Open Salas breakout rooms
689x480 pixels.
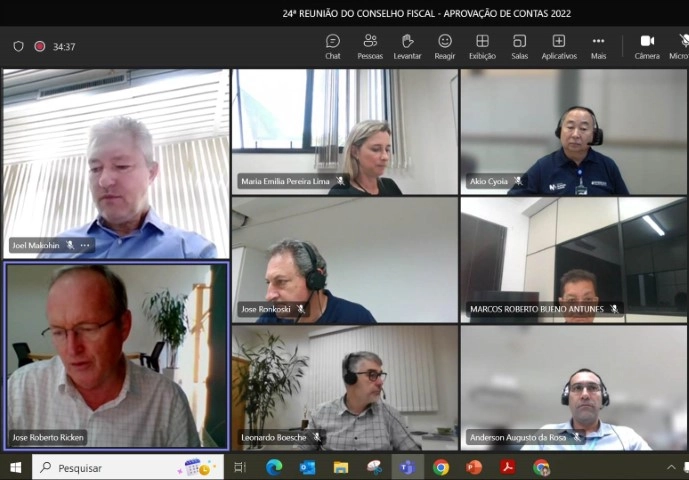click(519, 47)
